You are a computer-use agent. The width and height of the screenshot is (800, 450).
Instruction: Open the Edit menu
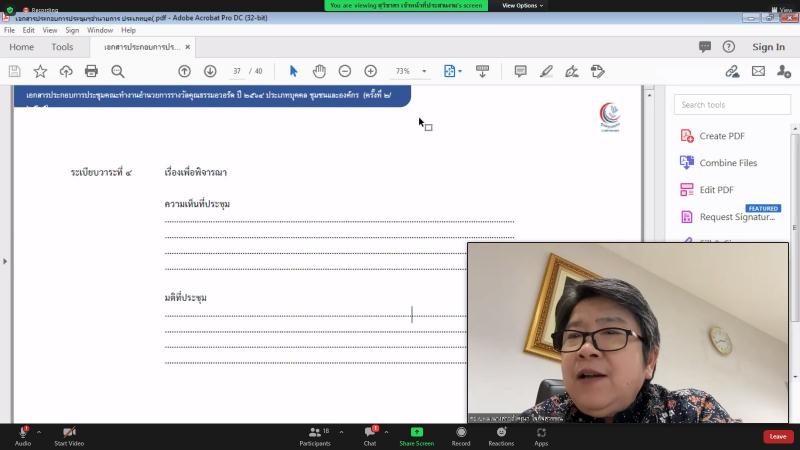click(x=29, y=30)
